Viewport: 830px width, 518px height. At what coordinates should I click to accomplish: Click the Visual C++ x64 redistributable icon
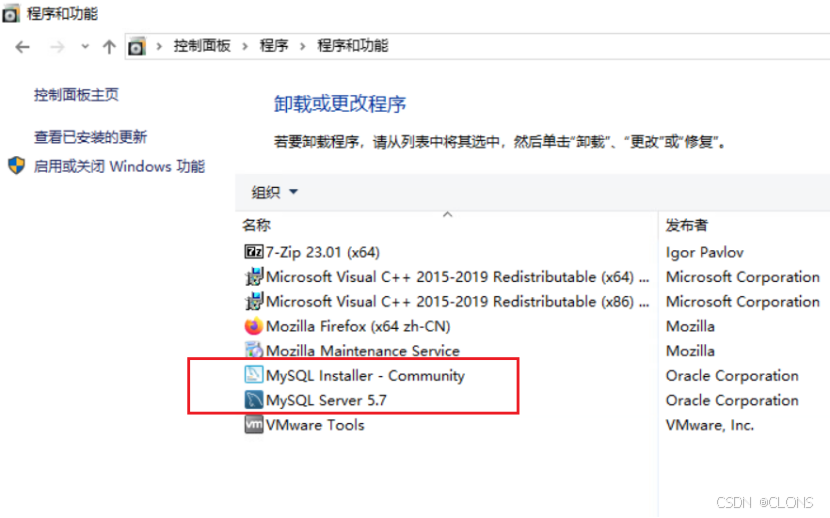click(254, 277)
